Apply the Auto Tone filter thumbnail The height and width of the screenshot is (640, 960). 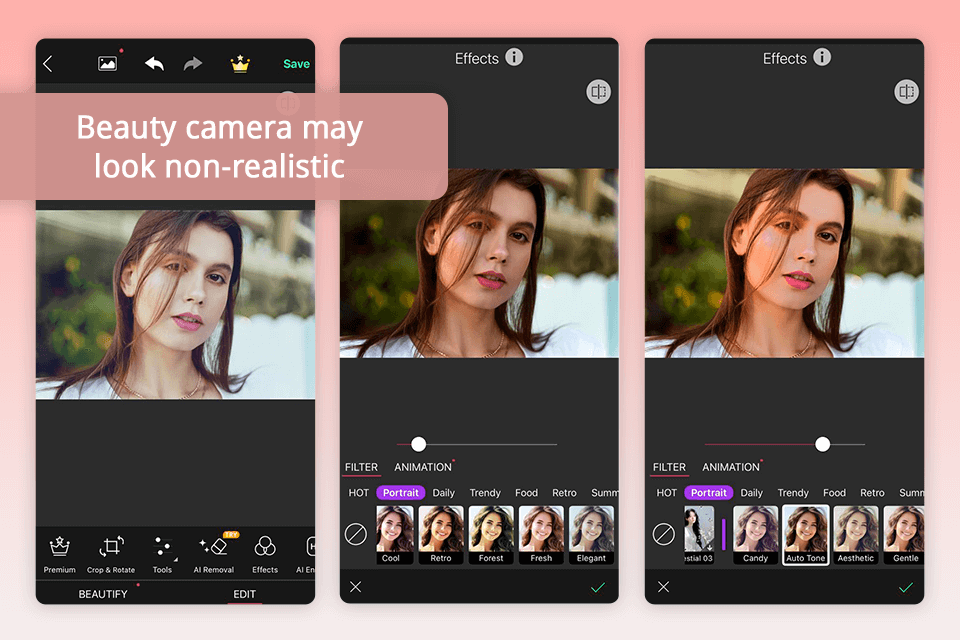tap(806, 535)
